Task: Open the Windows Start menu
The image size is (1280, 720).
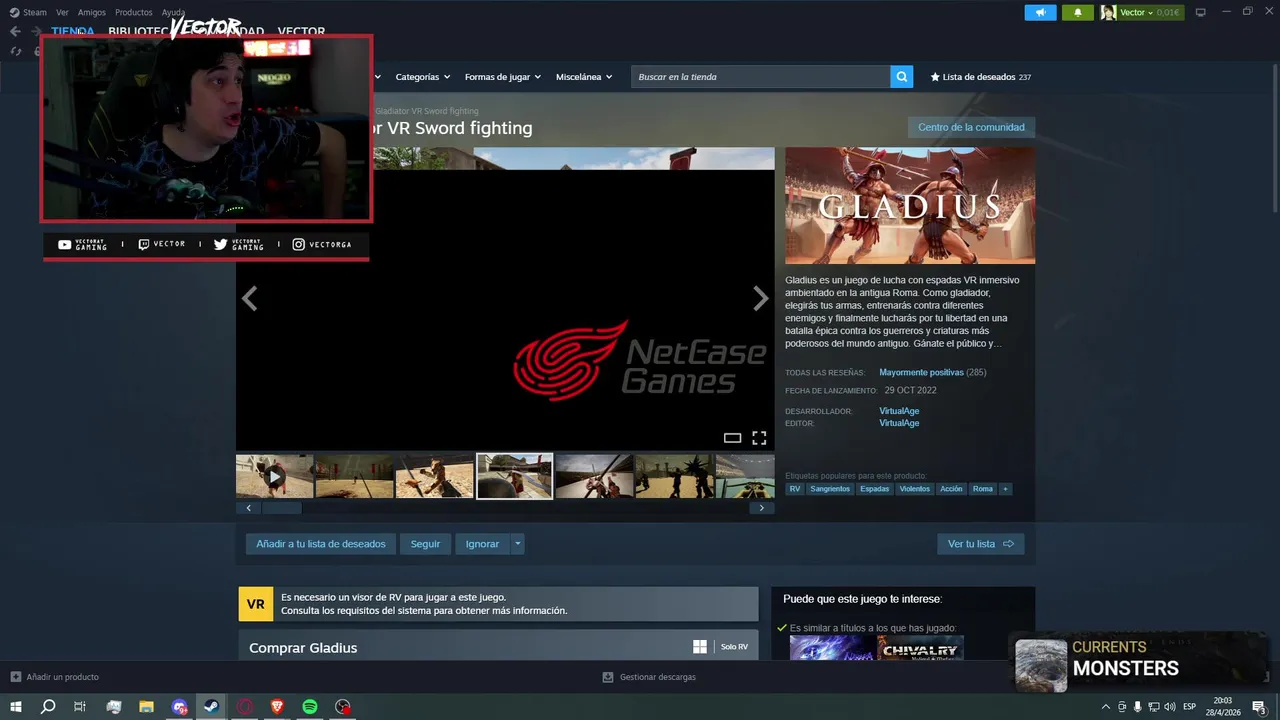Action: click(16, 707)
